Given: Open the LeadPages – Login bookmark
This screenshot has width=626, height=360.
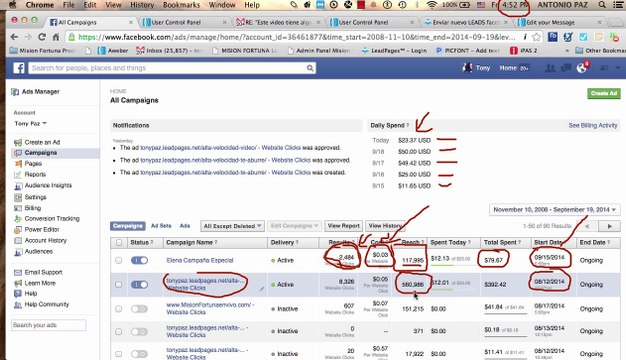Looking at the screenshot, I should point(394,51).
